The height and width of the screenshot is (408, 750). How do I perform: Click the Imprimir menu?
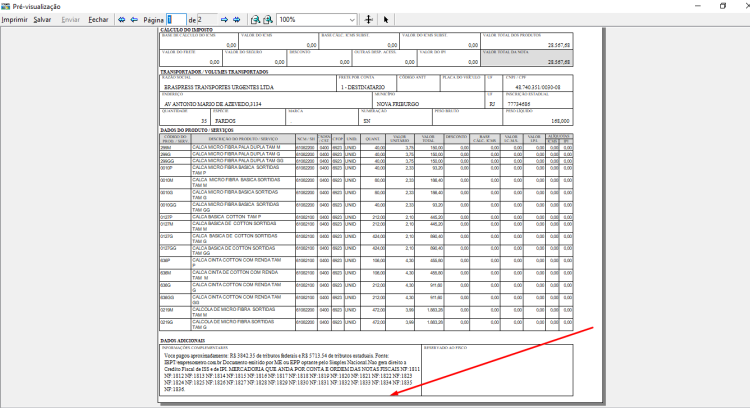(14, 20)
